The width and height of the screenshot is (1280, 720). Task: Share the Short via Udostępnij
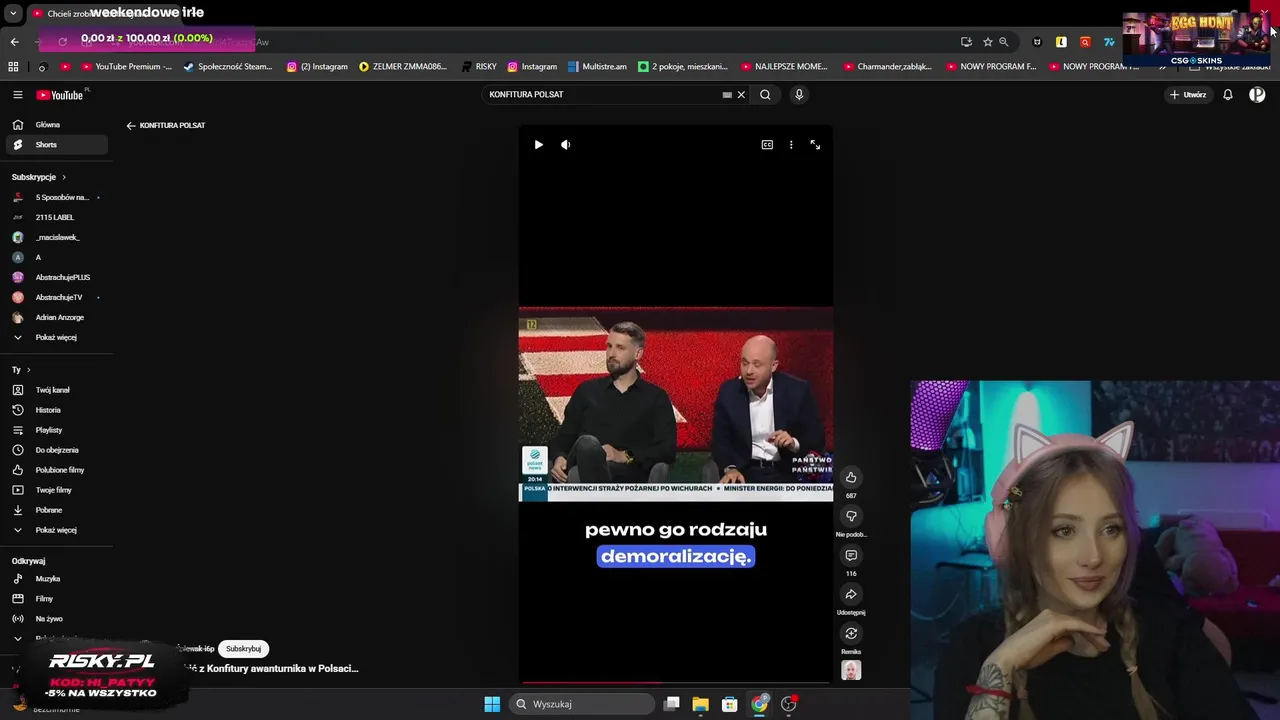pyautogui.click(x=851, y=594)
